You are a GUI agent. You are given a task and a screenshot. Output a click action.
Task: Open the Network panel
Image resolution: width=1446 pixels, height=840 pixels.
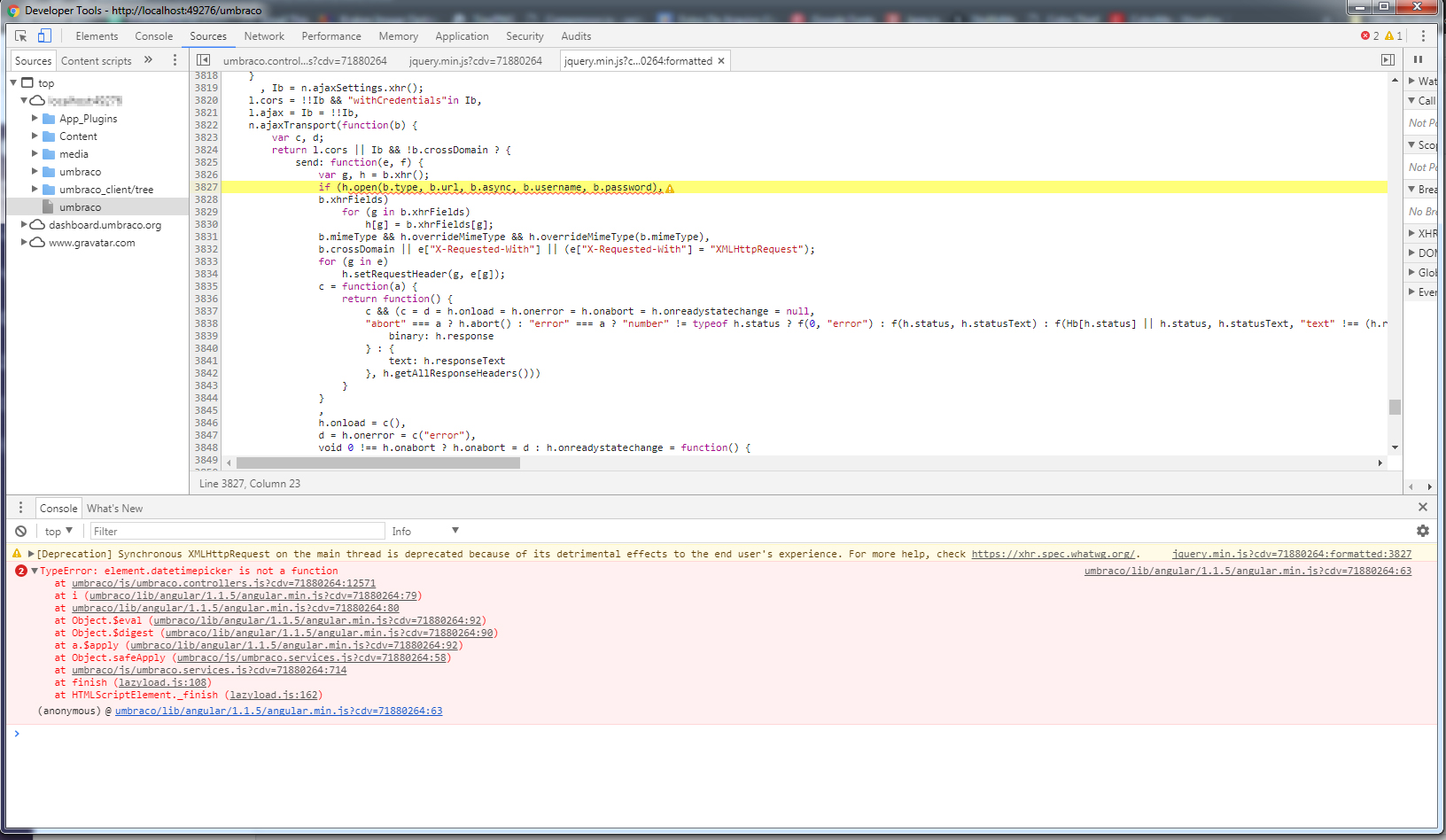(x=264, y=36)
